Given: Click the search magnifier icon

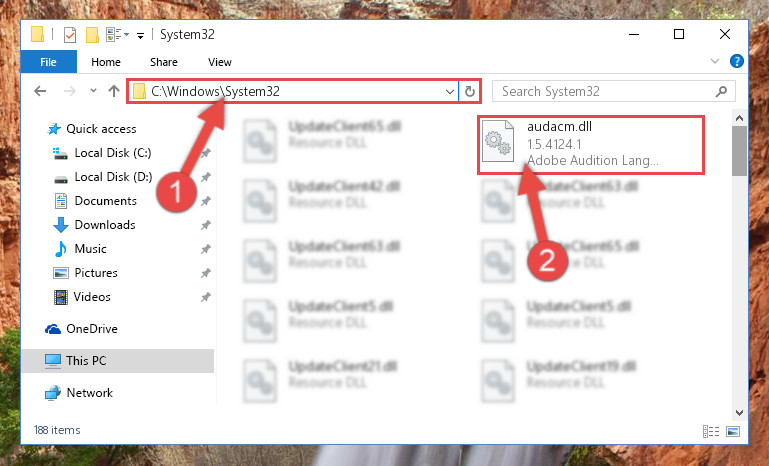Looking at the screenshot, I should 721,91.
